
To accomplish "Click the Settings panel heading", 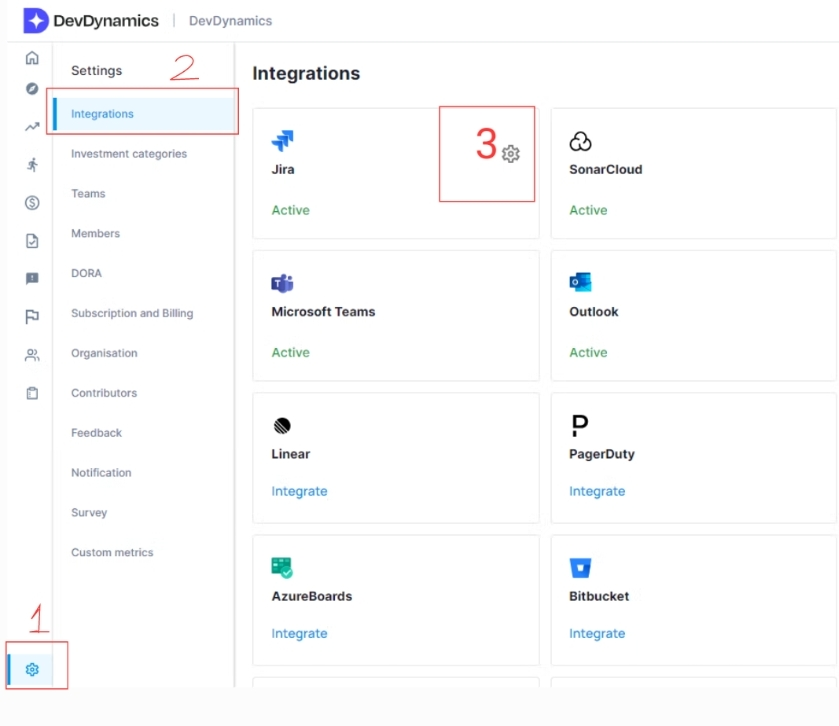I will tap(96, 71).
